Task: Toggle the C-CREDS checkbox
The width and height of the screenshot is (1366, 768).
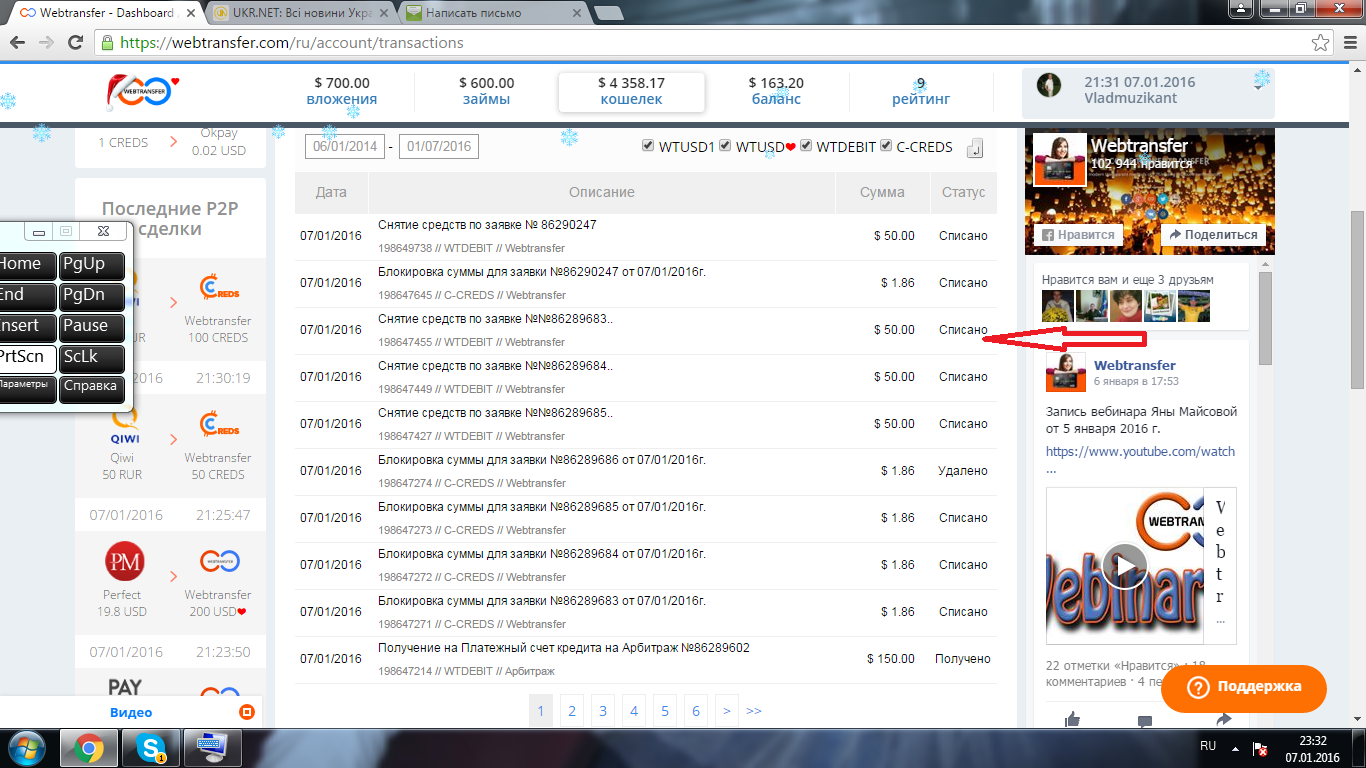Action: point(885,146)
